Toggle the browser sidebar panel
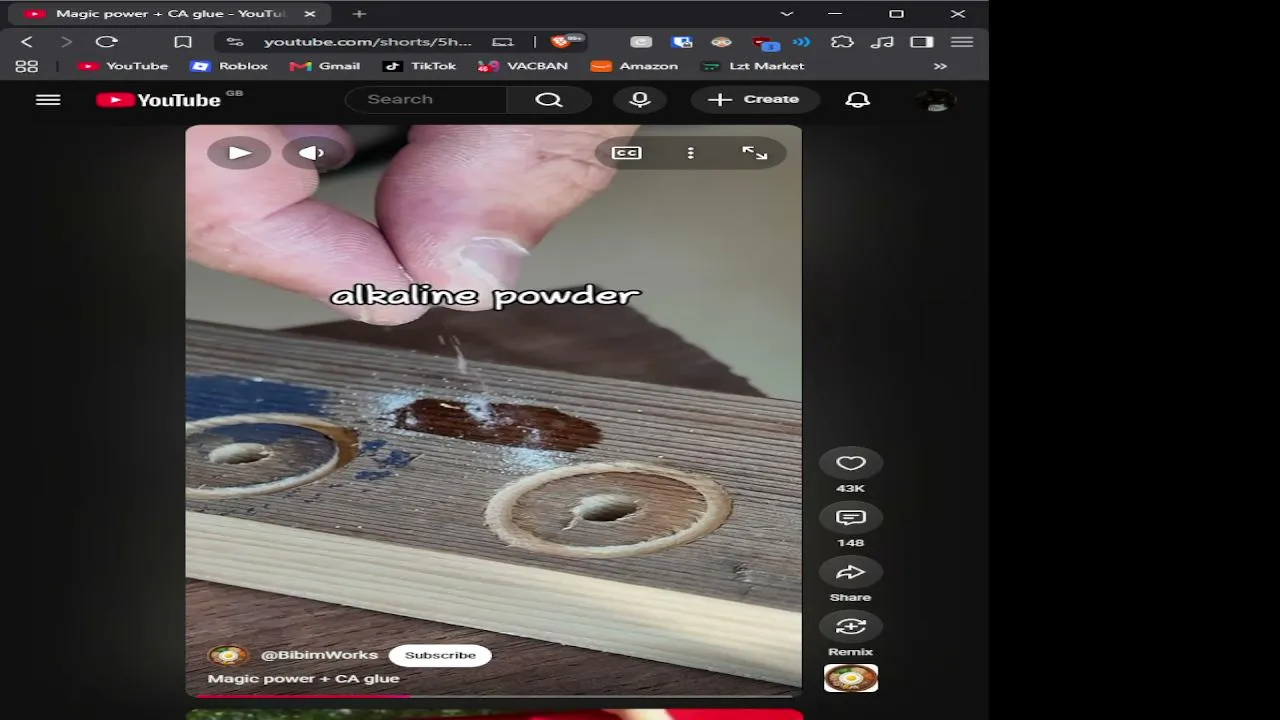The image size is (1280, 720). pos(922,42)
